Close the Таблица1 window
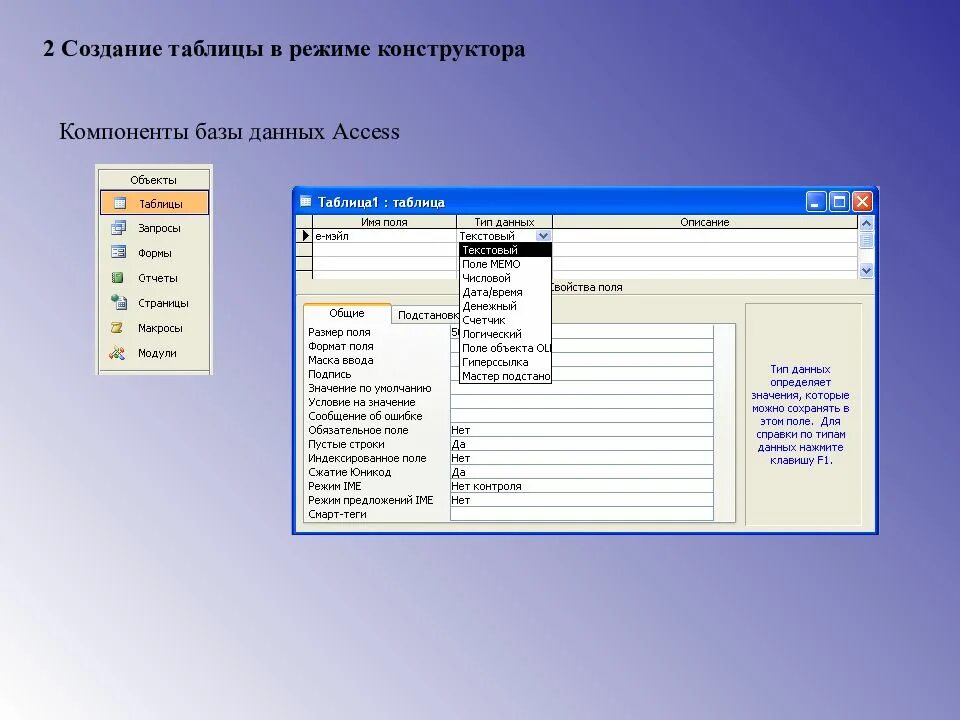The width and height of the screenshot is (960, 720). [862, 201]
